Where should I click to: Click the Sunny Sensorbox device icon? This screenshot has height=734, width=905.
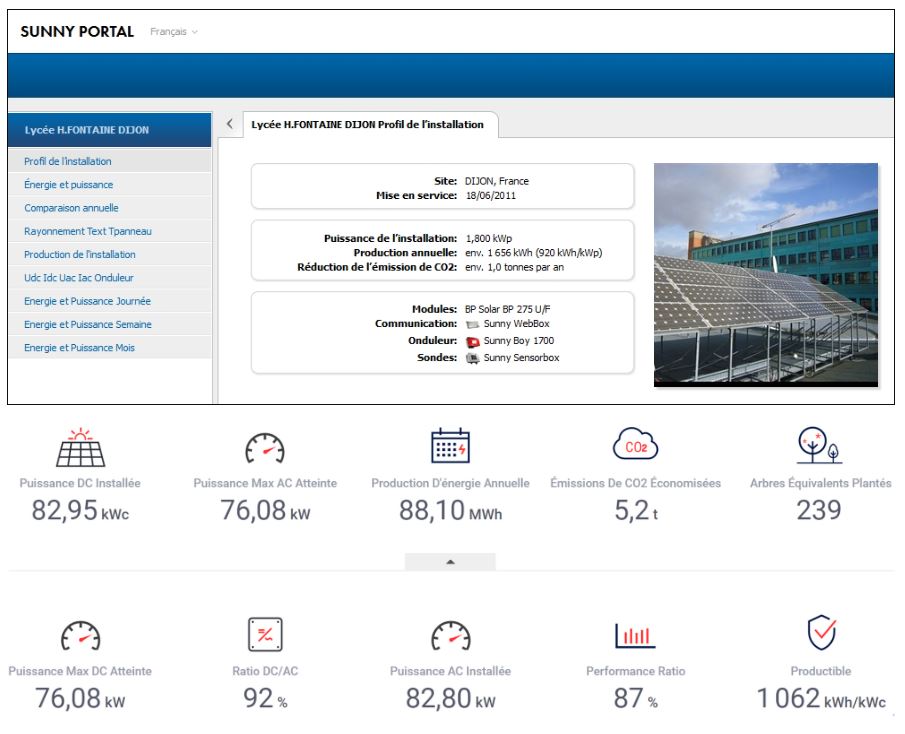pos(473,358)
